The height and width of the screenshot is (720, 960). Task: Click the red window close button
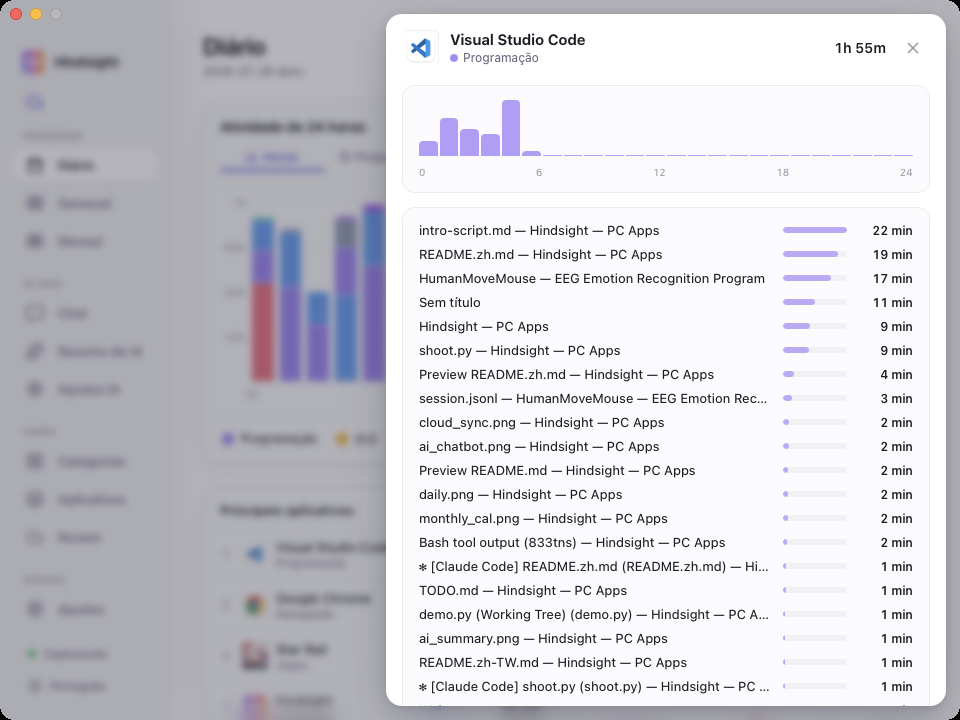17,14
